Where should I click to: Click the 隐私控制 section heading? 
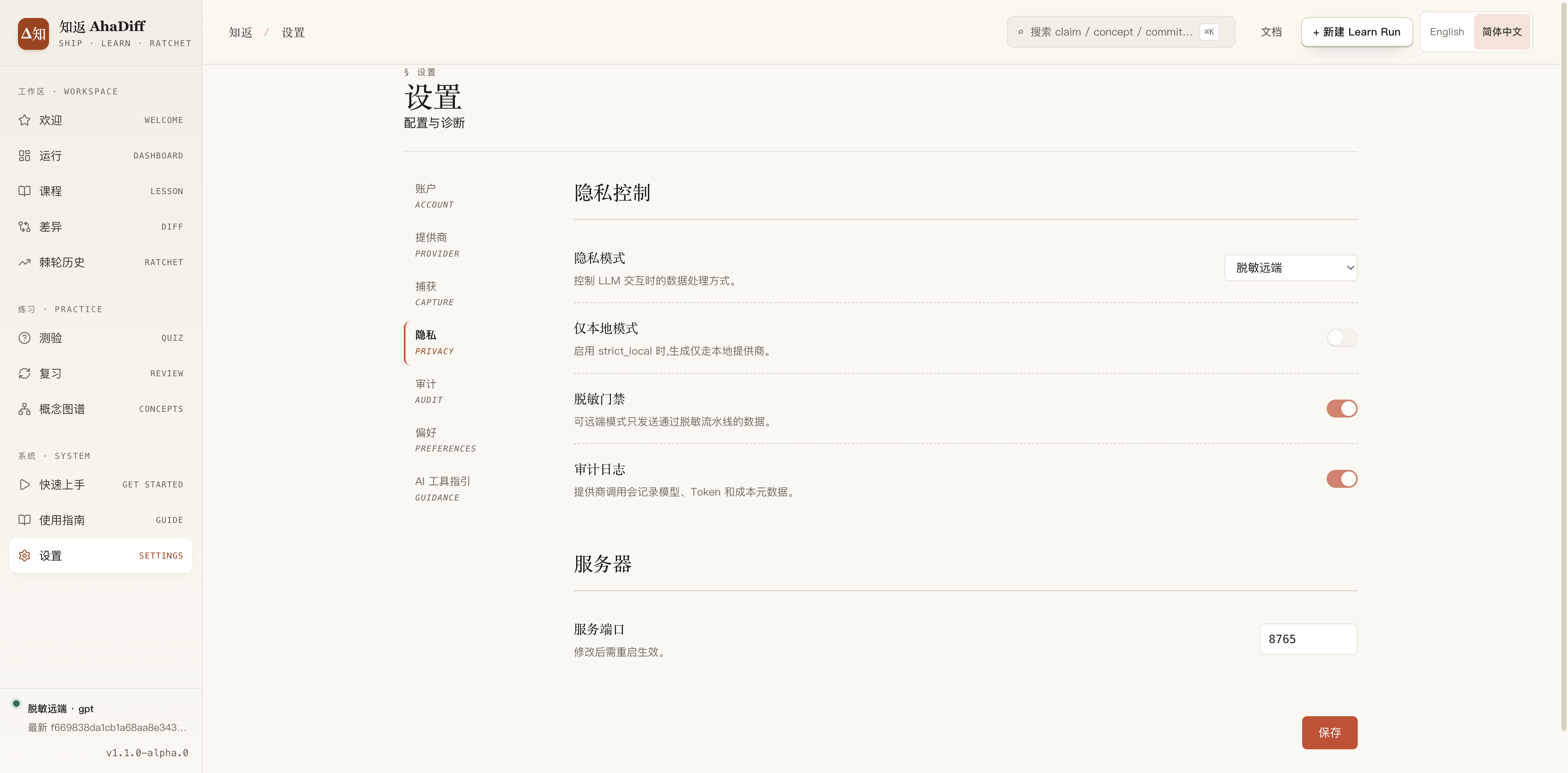pyautogui.click(x=612, y=192)
